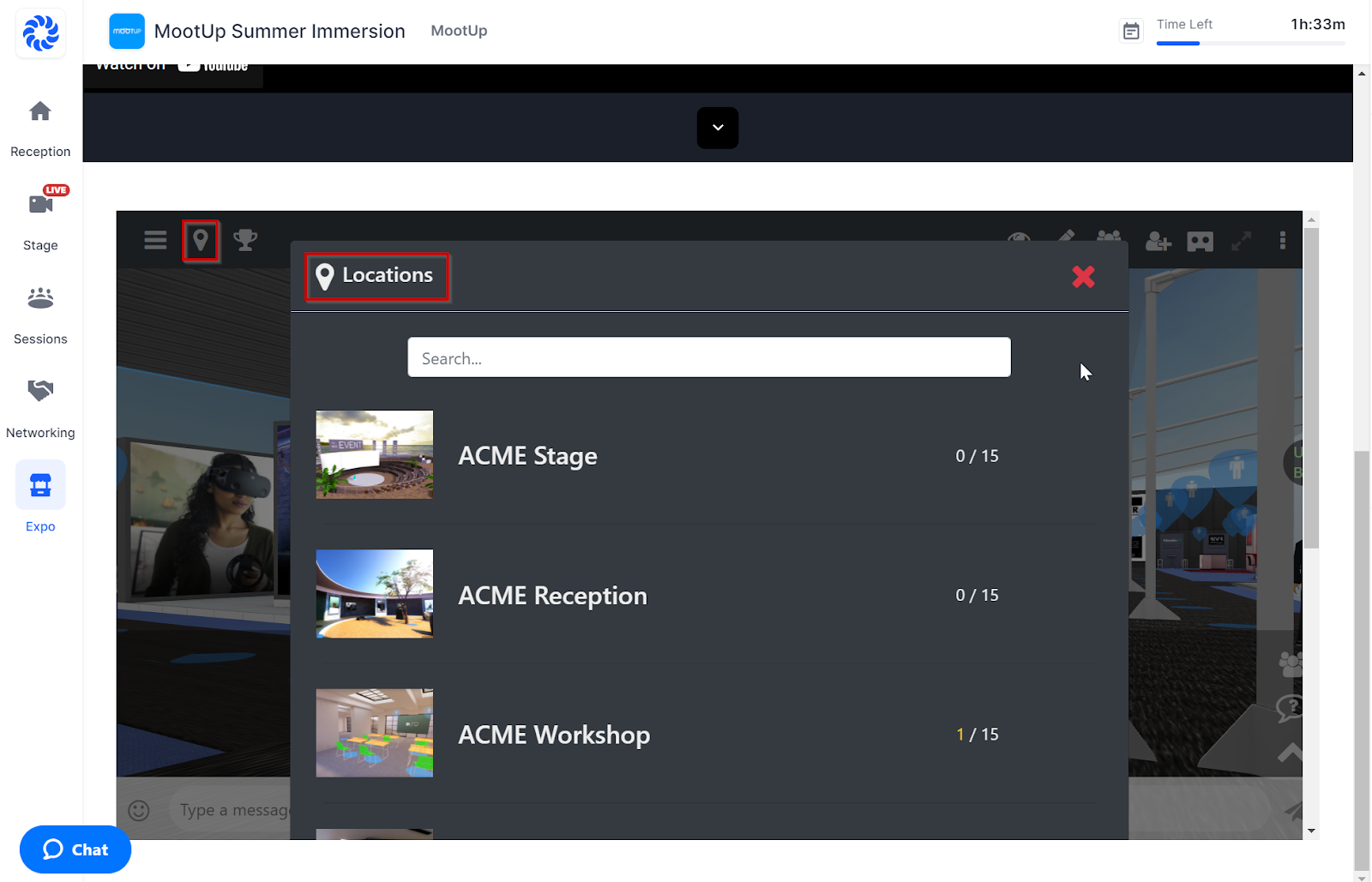This screenshot has width=1372, height=882.
Task: Open the event calendar icon
Action: click(x=1131, y=32)
